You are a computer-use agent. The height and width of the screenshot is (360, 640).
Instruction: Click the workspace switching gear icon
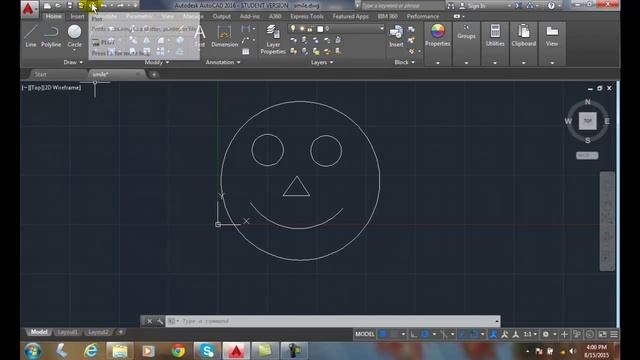coord(546,334)
